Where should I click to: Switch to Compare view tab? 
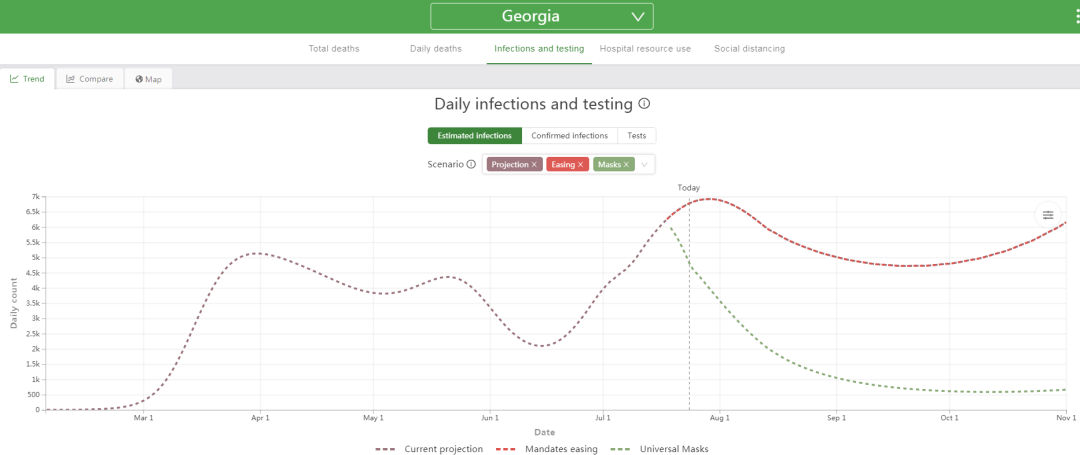[x=90, y=78]
